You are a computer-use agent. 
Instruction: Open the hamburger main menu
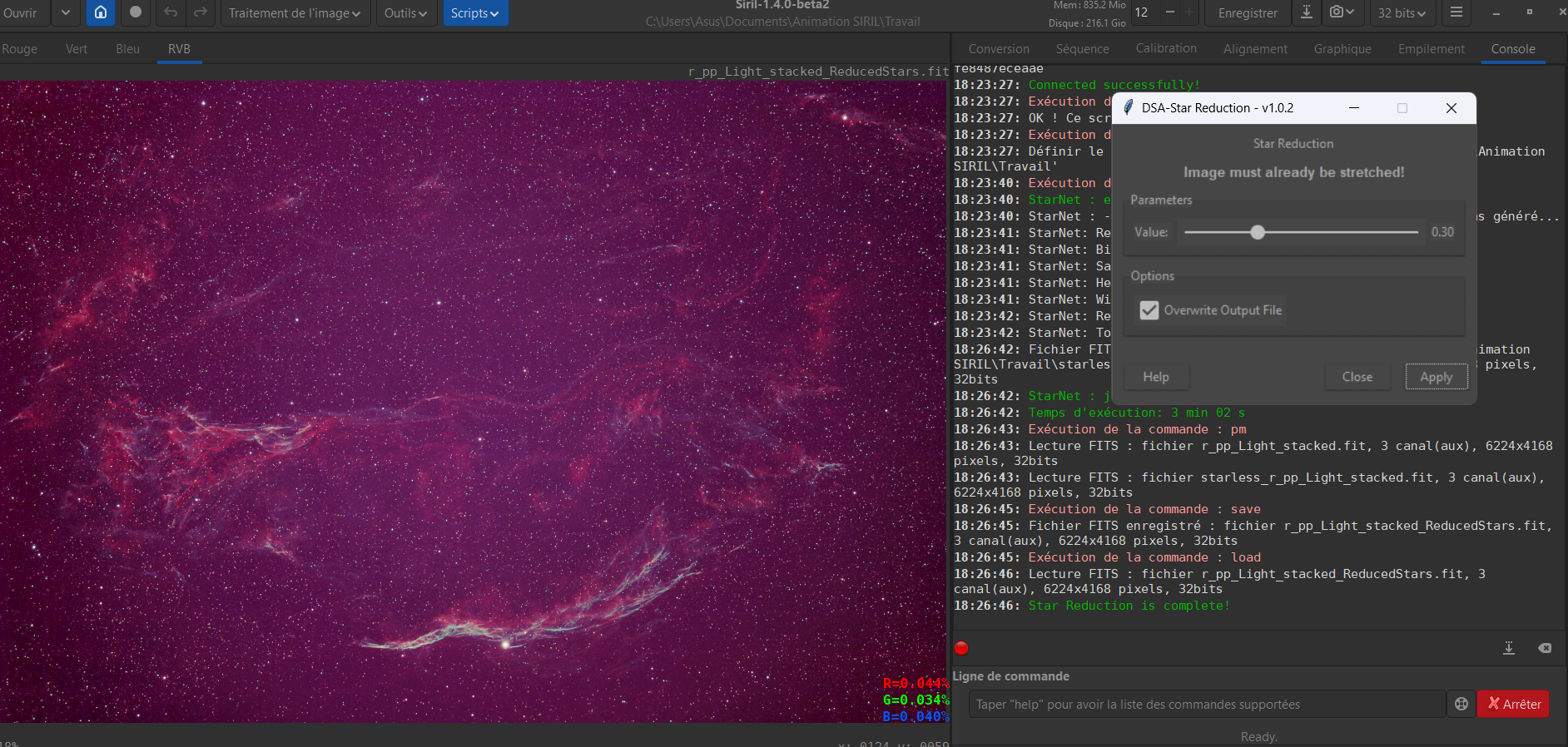click(1456, 12)
